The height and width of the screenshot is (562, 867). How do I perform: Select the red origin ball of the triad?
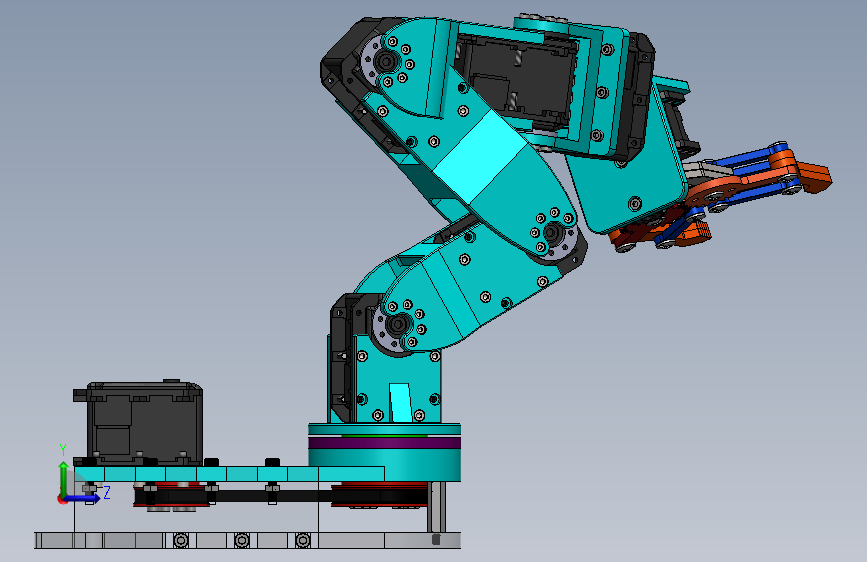pos(61,499)
